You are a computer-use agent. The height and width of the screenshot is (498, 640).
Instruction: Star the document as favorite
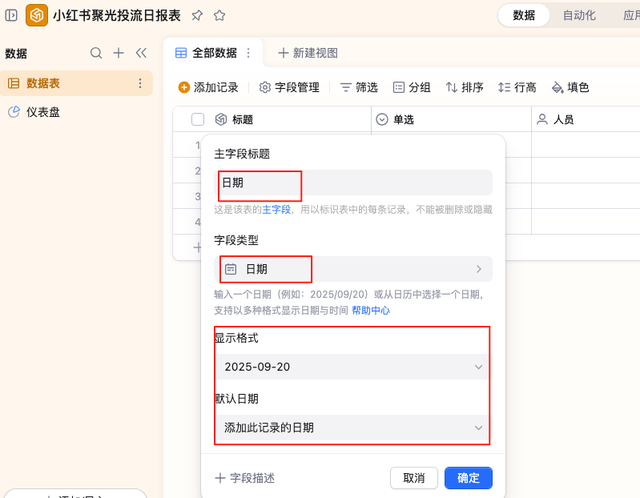(219, 16)
